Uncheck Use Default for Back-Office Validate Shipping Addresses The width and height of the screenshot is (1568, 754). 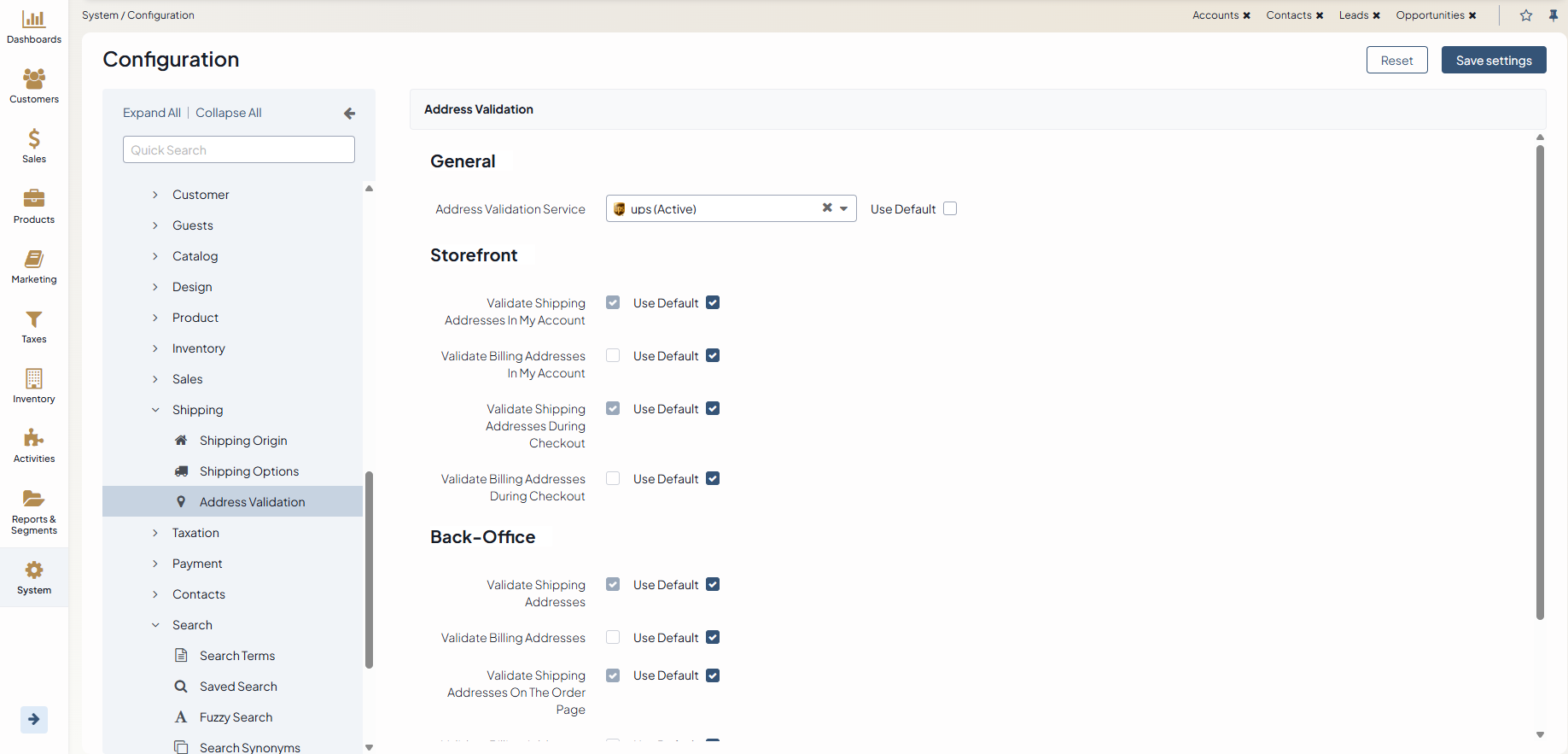click(x=713, y=585)
